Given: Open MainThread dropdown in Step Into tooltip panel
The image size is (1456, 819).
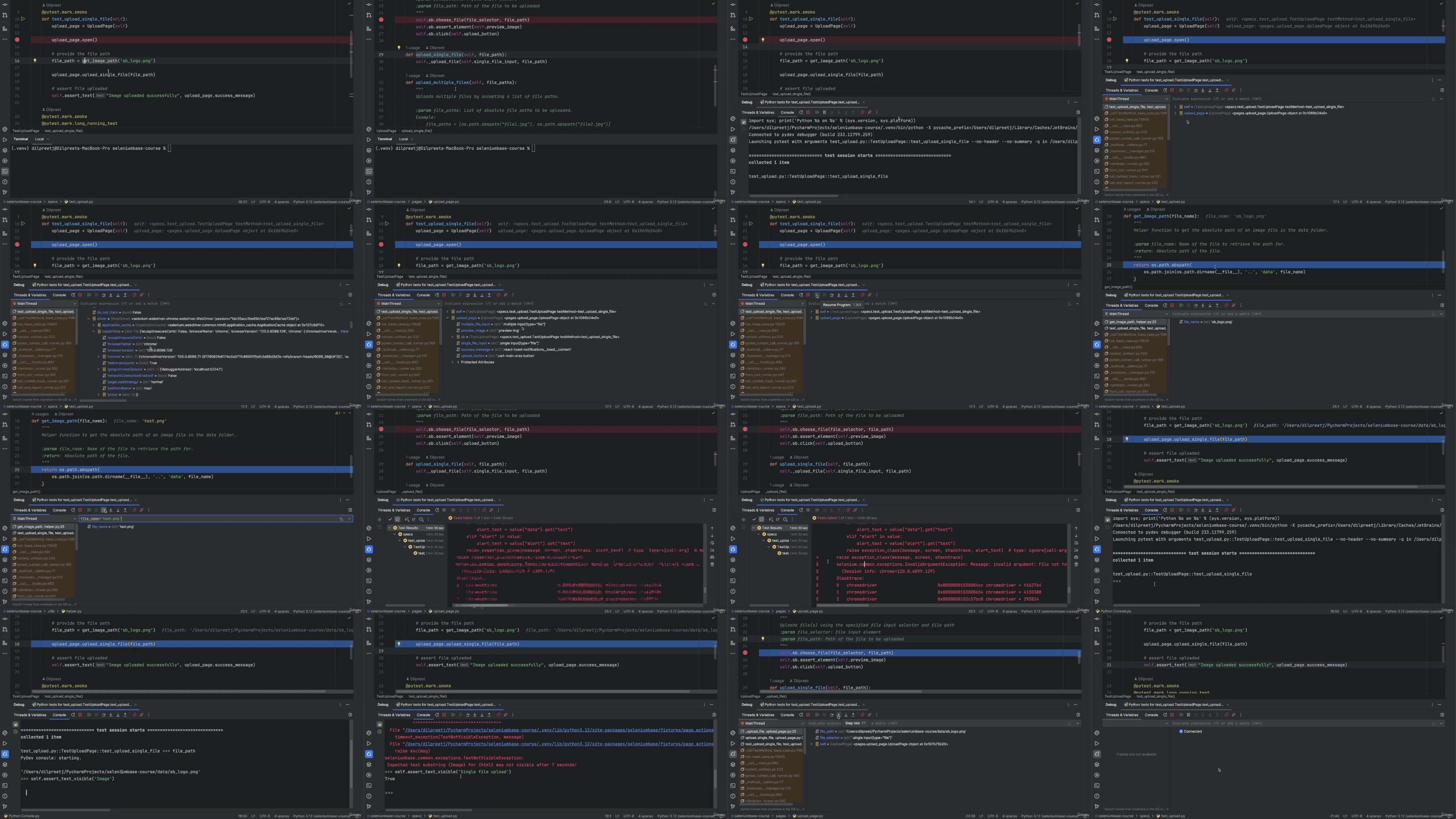Looking at the screenshot, I should [x=772, y=723].
